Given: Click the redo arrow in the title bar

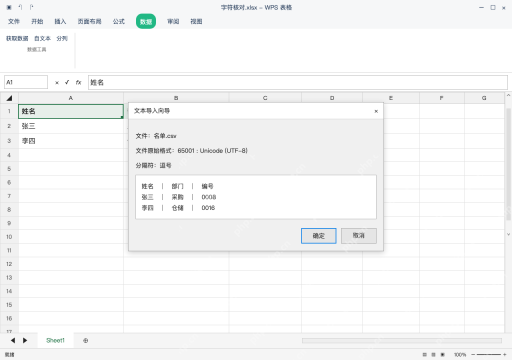Looking at the screenshot, I should click(x=31, y=7).
